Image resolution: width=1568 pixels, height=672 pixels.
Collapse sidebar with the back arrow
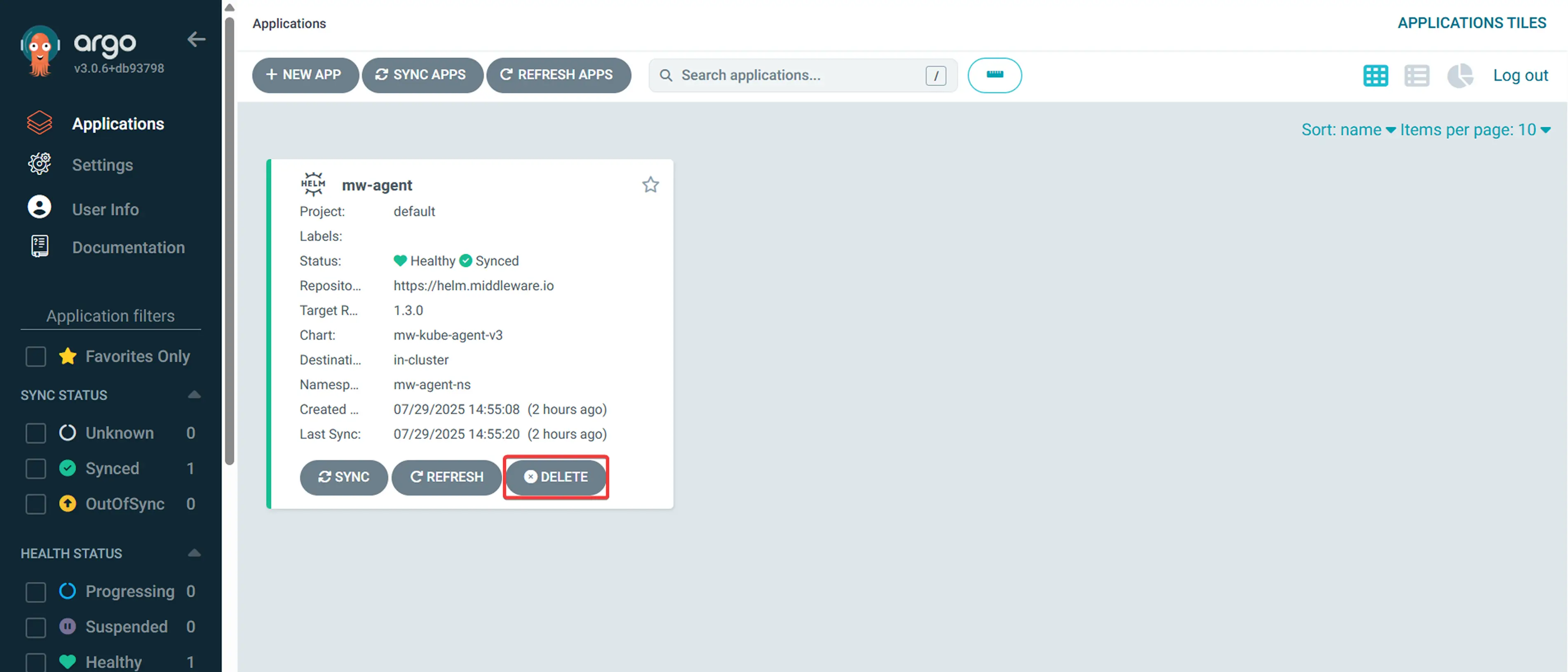click(x=196, y=40)
